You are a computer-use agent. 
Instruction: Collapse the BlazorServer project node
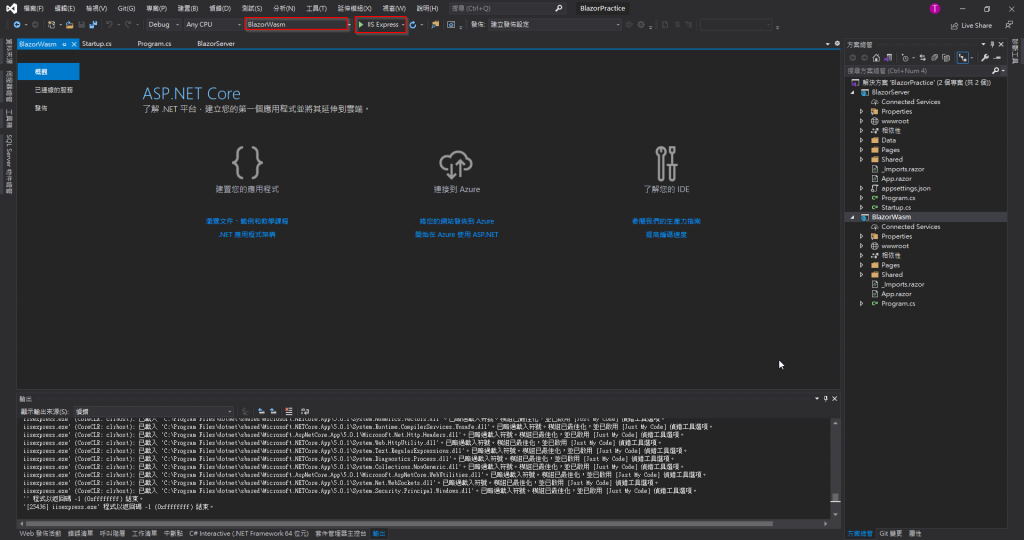click(x=852, y=93)
